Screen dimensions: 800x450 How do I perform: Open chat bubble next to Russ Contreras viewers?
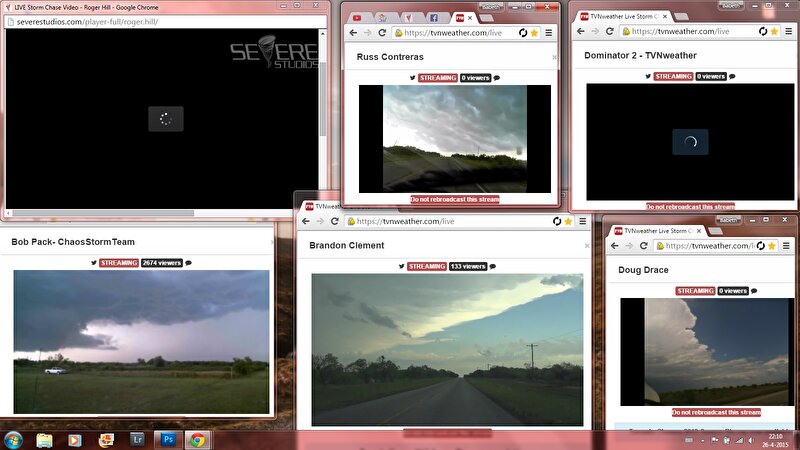click(496, 78)
